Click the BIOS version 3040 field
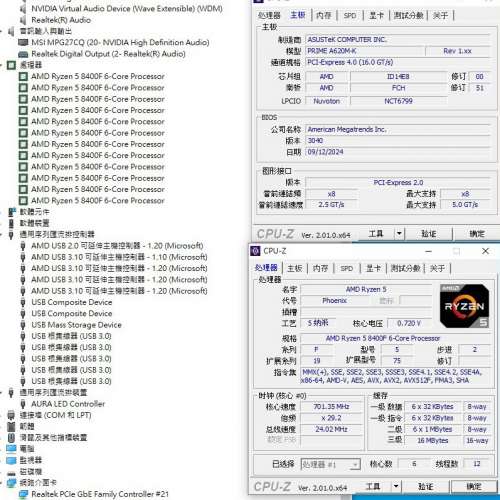 coord(398,141)
